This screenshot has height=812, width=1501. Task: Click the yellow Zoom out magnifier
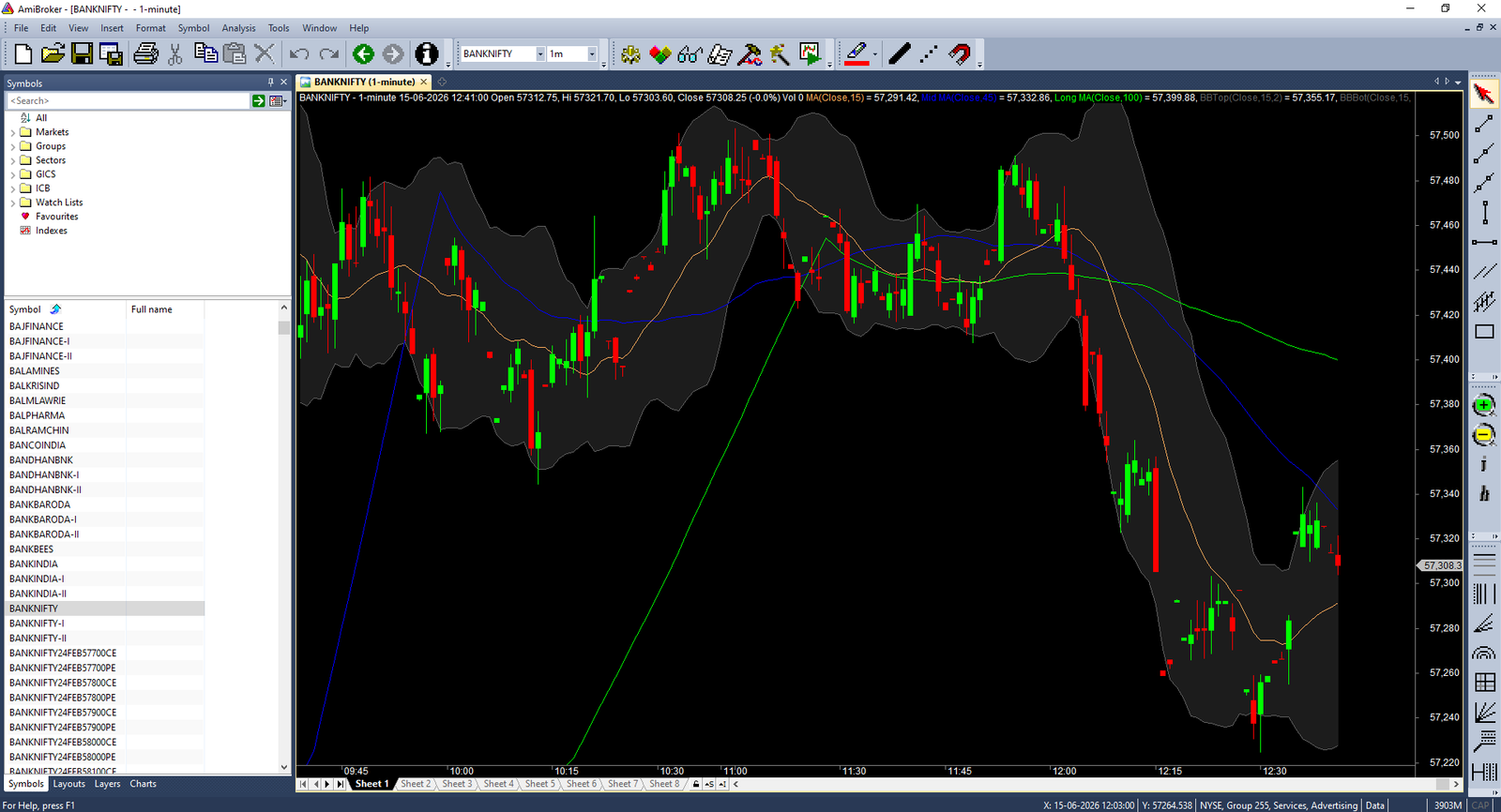pos(1483,435)
